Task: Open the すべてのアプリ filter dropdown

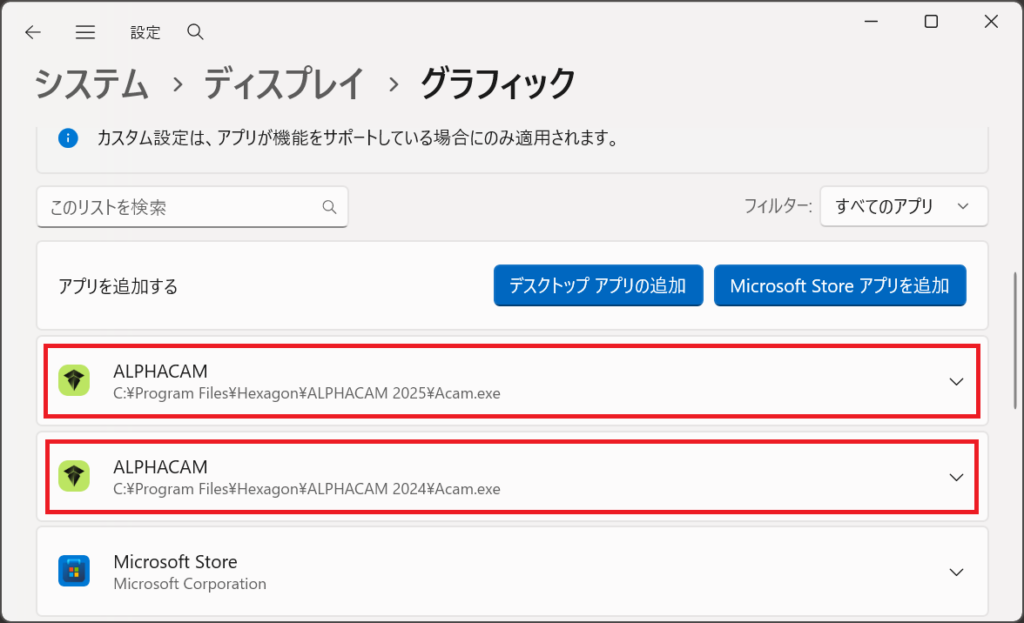Action: point(903,206)
